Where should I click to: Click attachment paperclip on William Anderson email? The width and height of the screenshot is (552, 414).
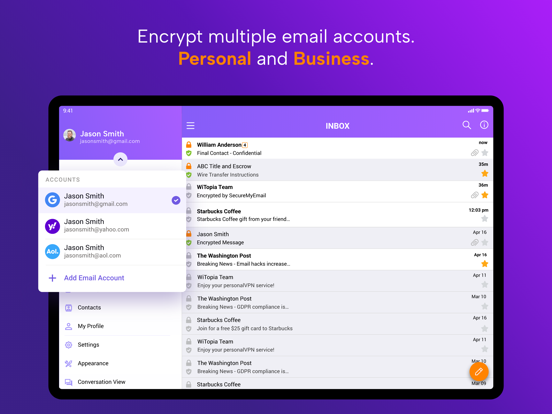pos(475,153)
